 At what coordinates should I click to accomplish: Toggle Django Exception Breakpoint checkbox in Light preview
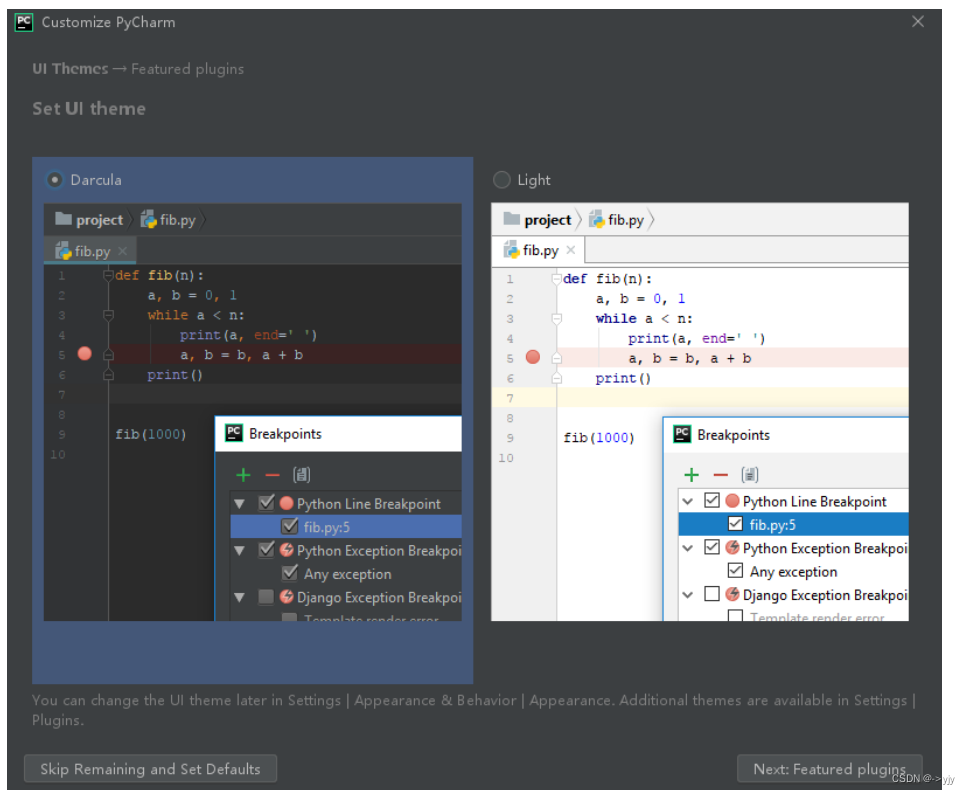tap(712, 594)
